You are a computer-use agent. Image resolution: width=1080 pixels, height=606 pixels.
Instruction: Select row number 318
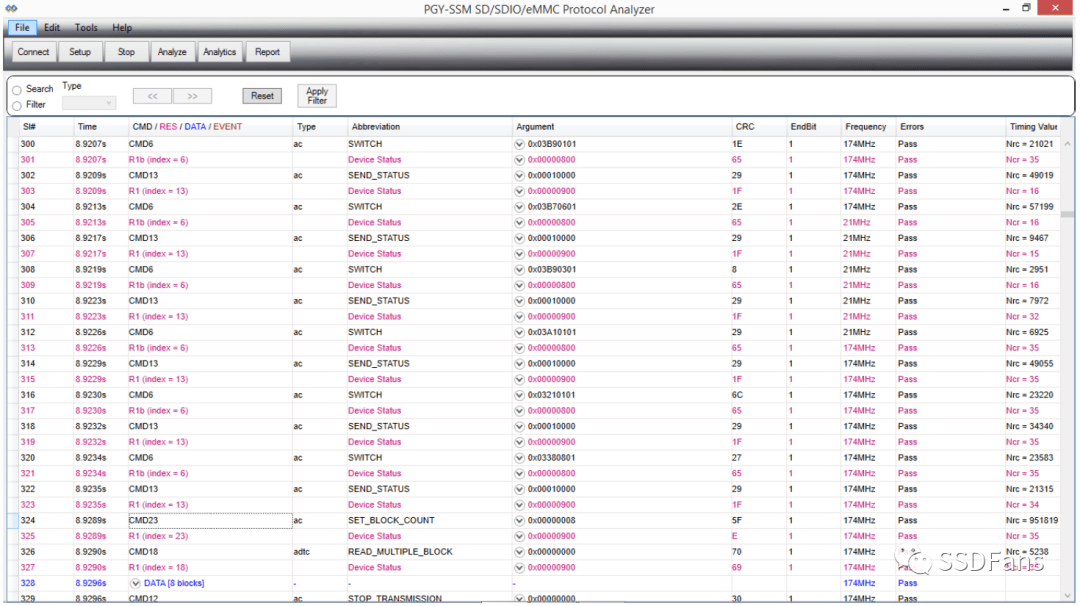coord(28,426)
